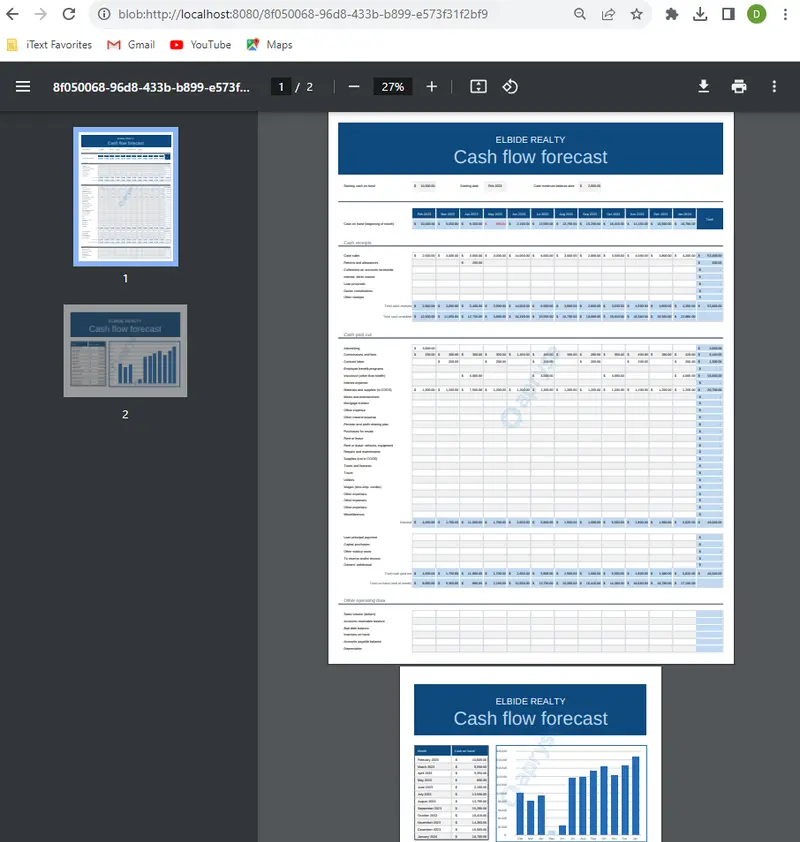Select page 1 thumbnail in sidebar
Image resolution: width=800 pixels, height=842 pixels.
pyautogui.click(x=126, y=197)
